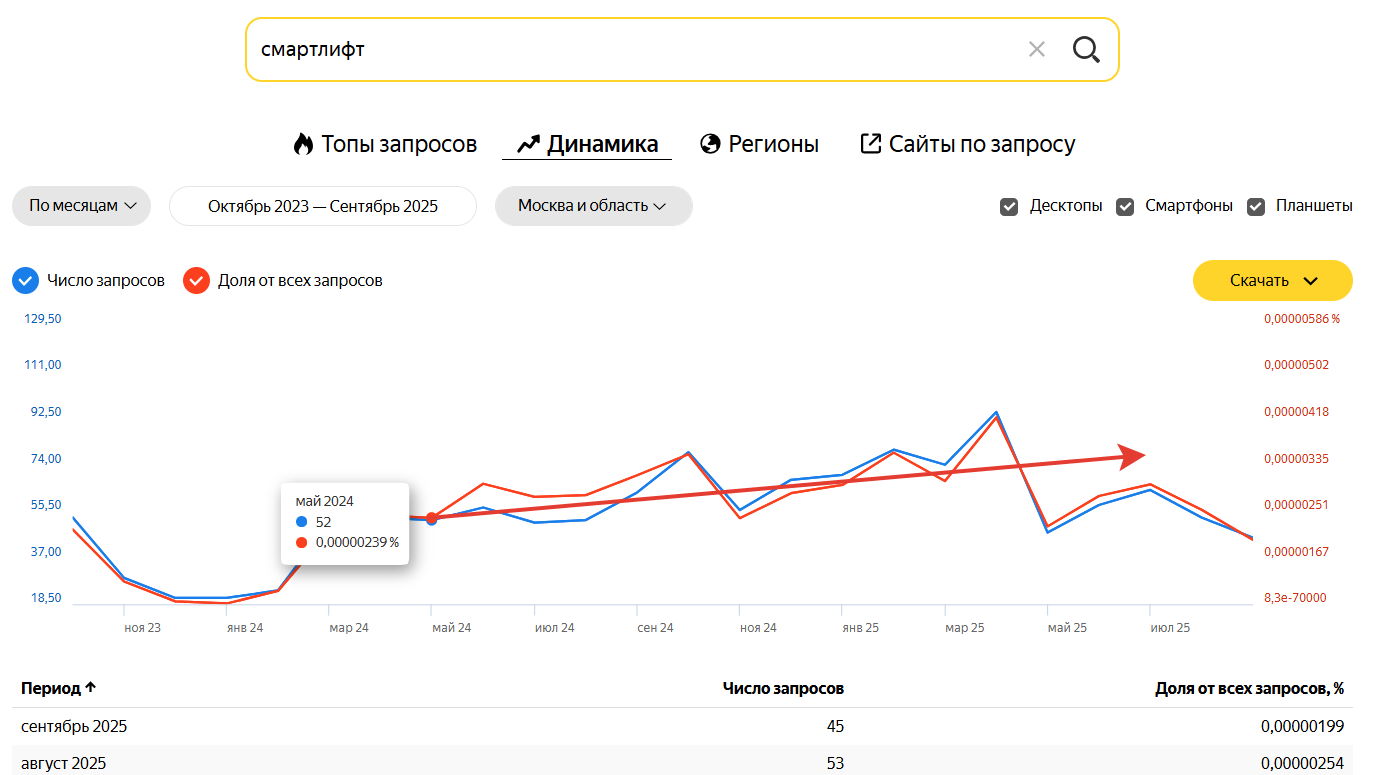Go to Сайты по запросу
Screen dimensions: 1380x775
click(x=981, y=144)
